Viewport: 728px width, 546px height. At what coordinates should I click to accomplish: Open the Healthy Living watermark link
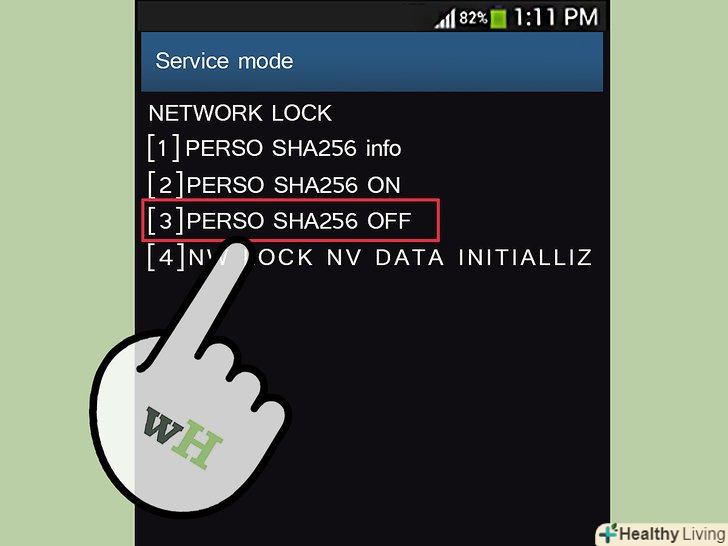(662, 534)
